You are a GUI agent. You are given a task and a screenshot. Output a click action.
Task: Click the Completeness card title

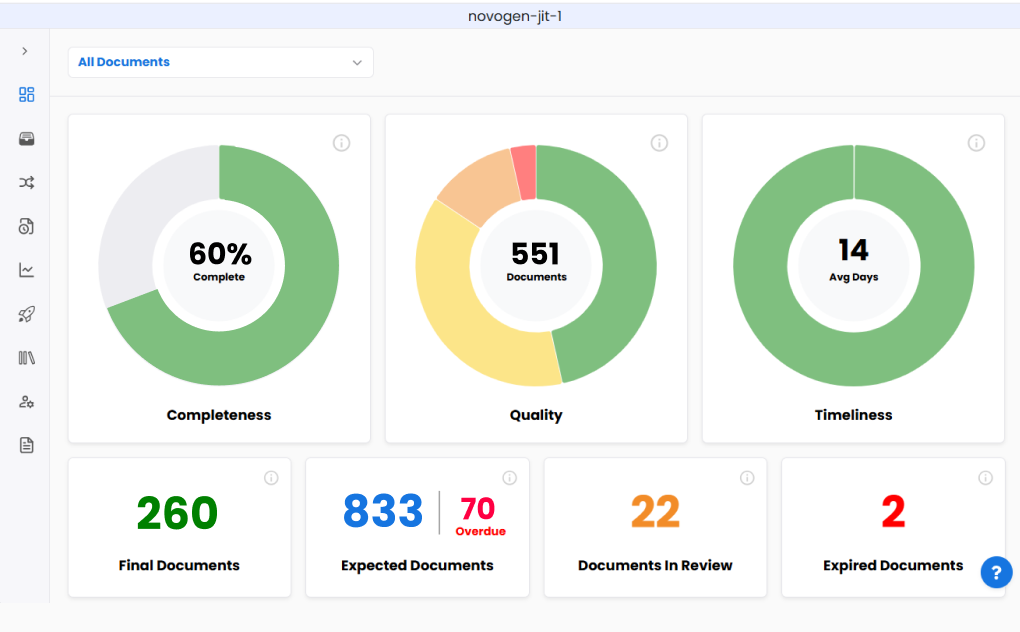click(x=219, y=415)
